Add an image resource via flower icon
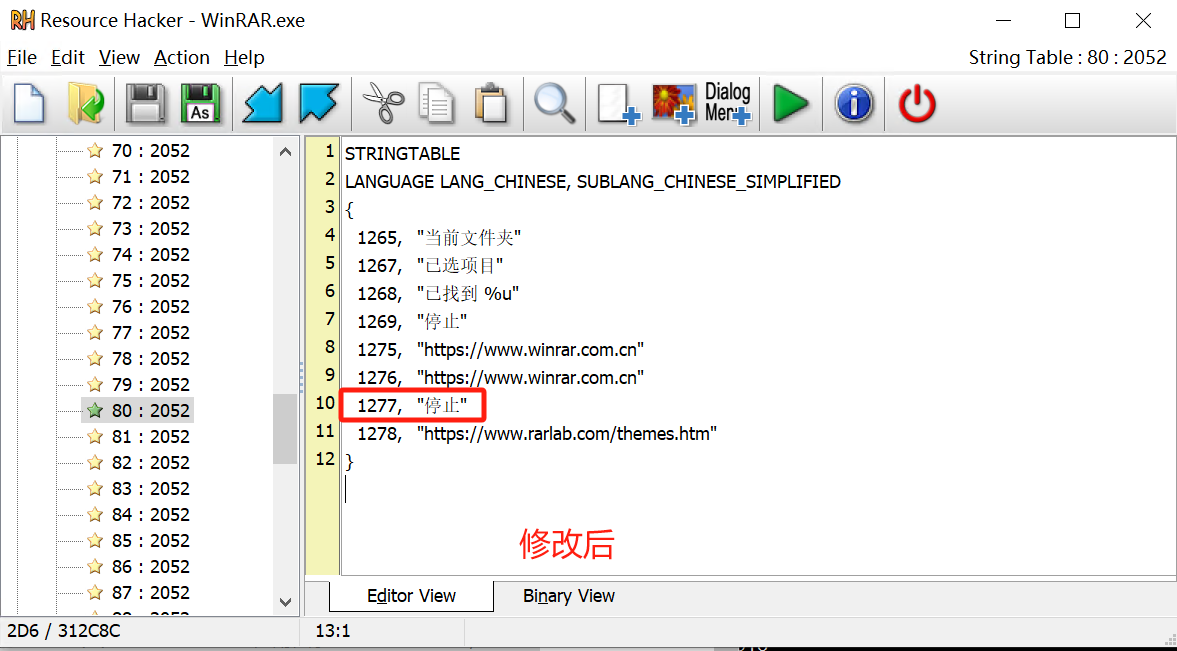 pyautogui.click(x=674, y=104)
